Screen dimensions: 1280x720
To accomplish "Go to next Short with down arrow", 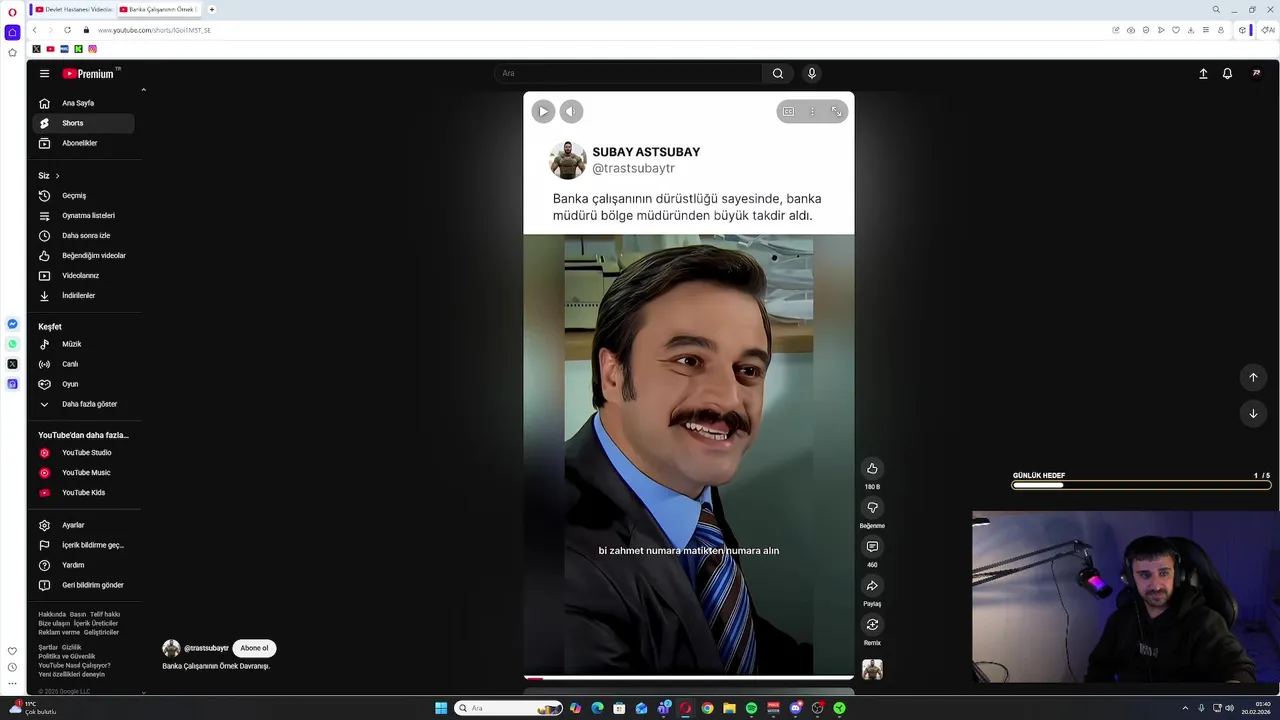I will 1253,413.
